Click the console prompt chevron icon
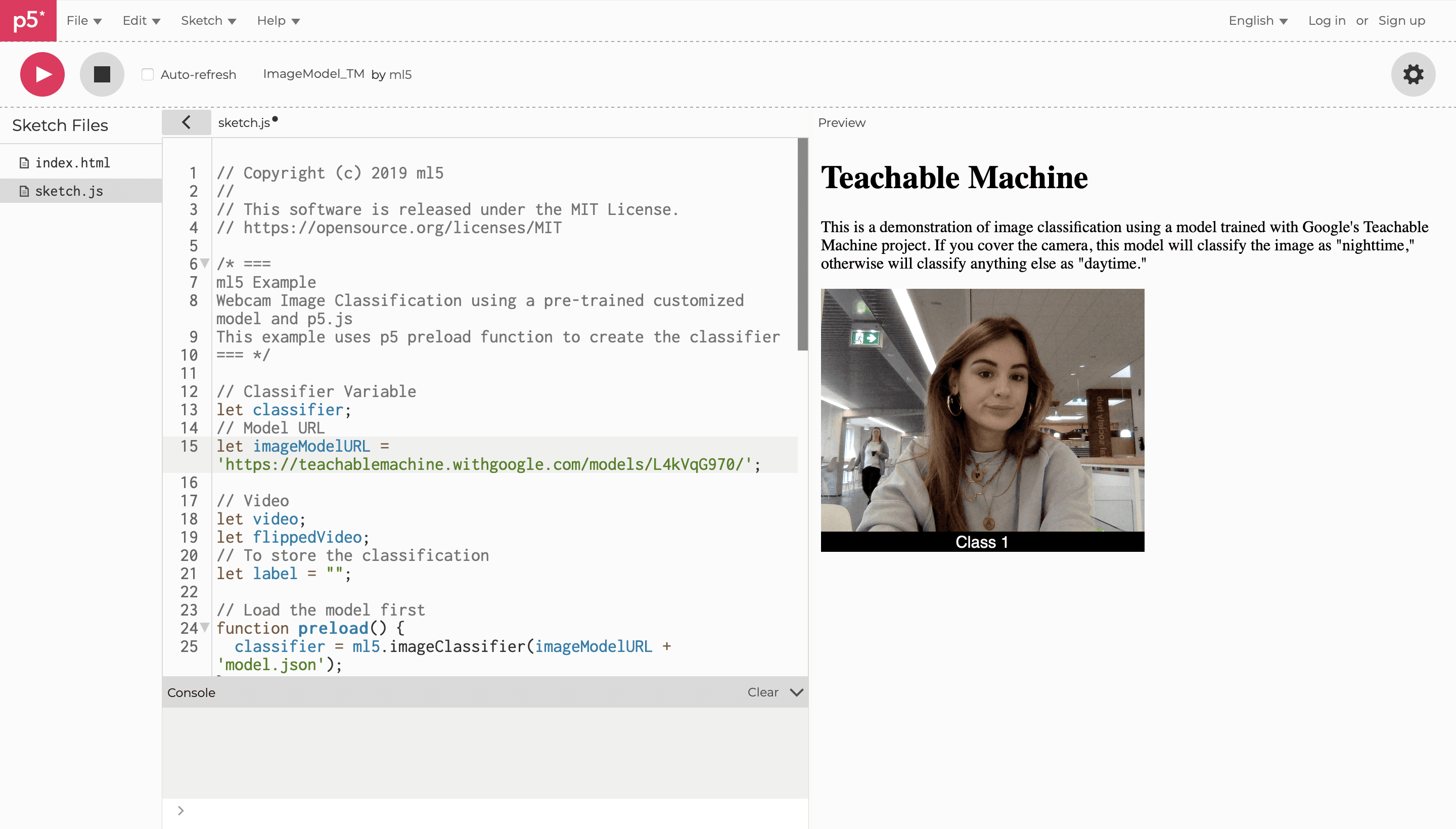This screenshot has width=1456, height=829. point(180,810)
